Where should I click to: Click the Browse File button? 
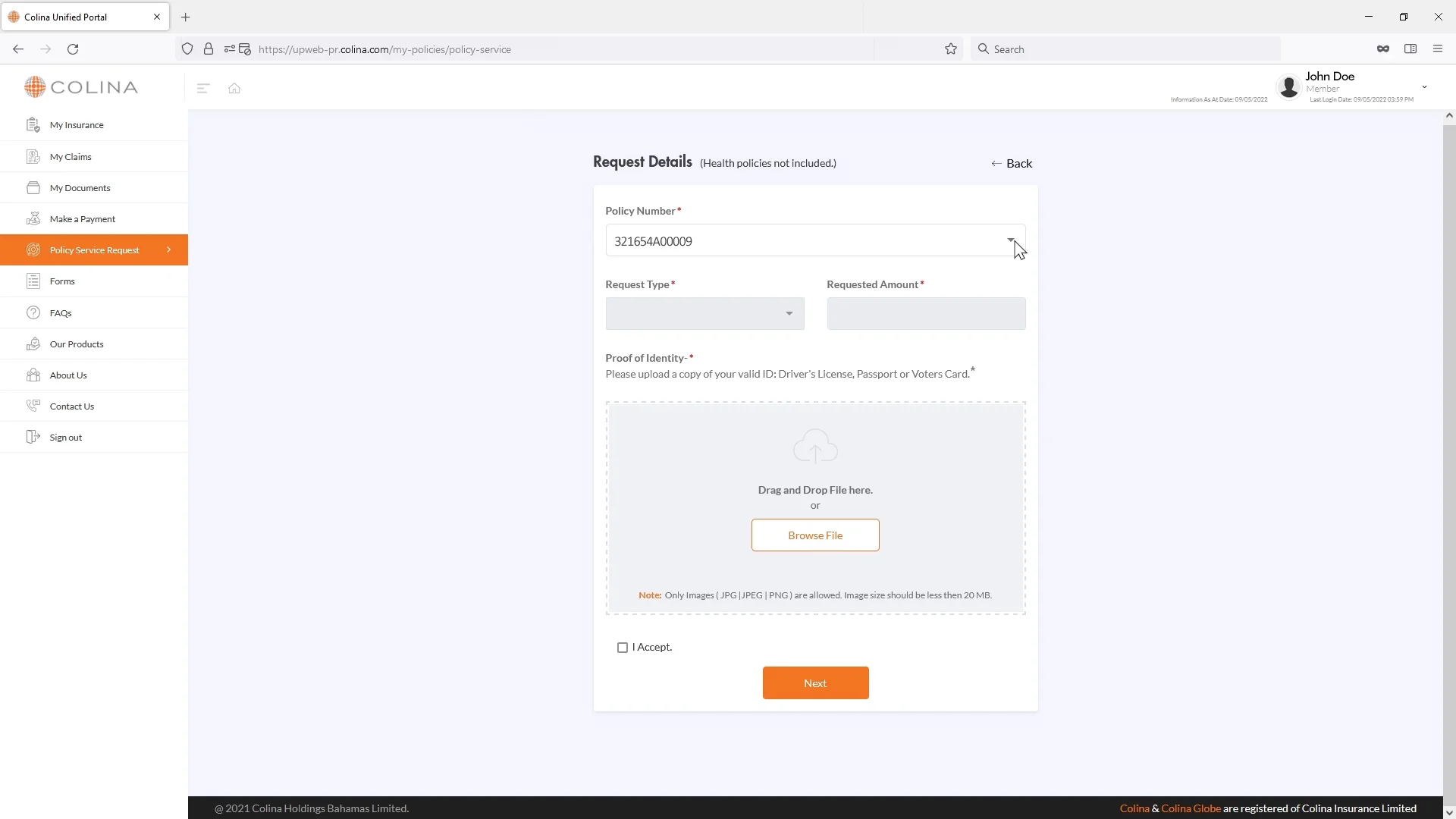[815, 535]
